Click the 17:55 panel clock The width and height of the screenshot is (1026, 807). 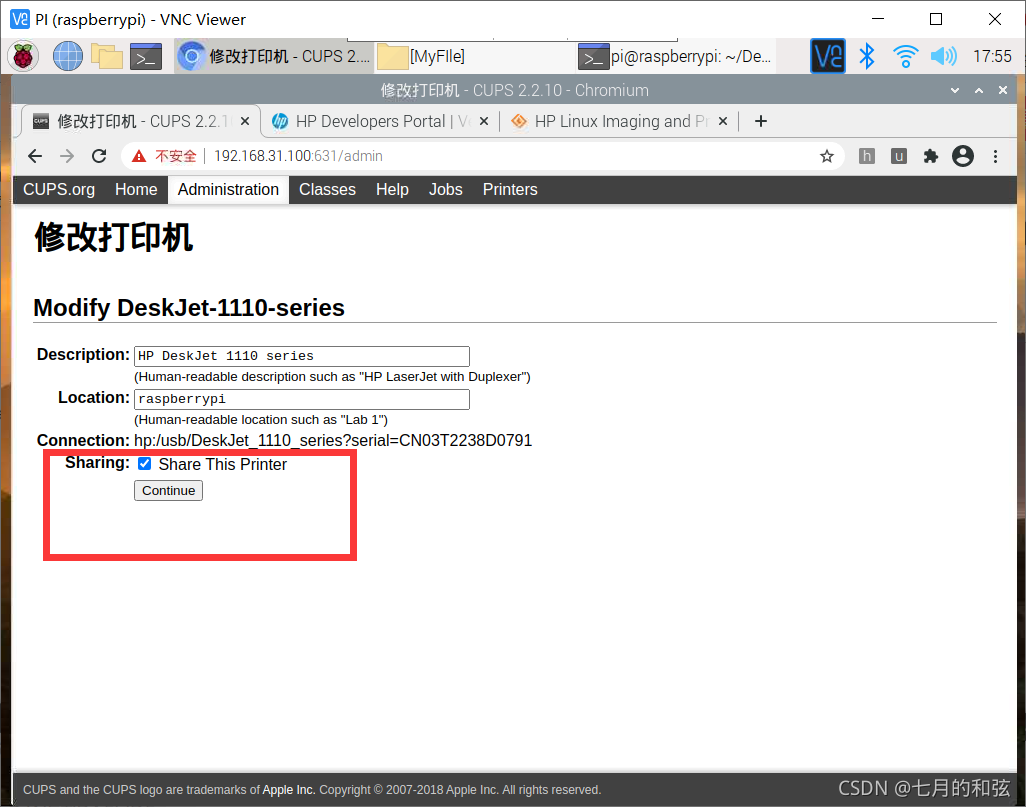click(x=992, y=56)
